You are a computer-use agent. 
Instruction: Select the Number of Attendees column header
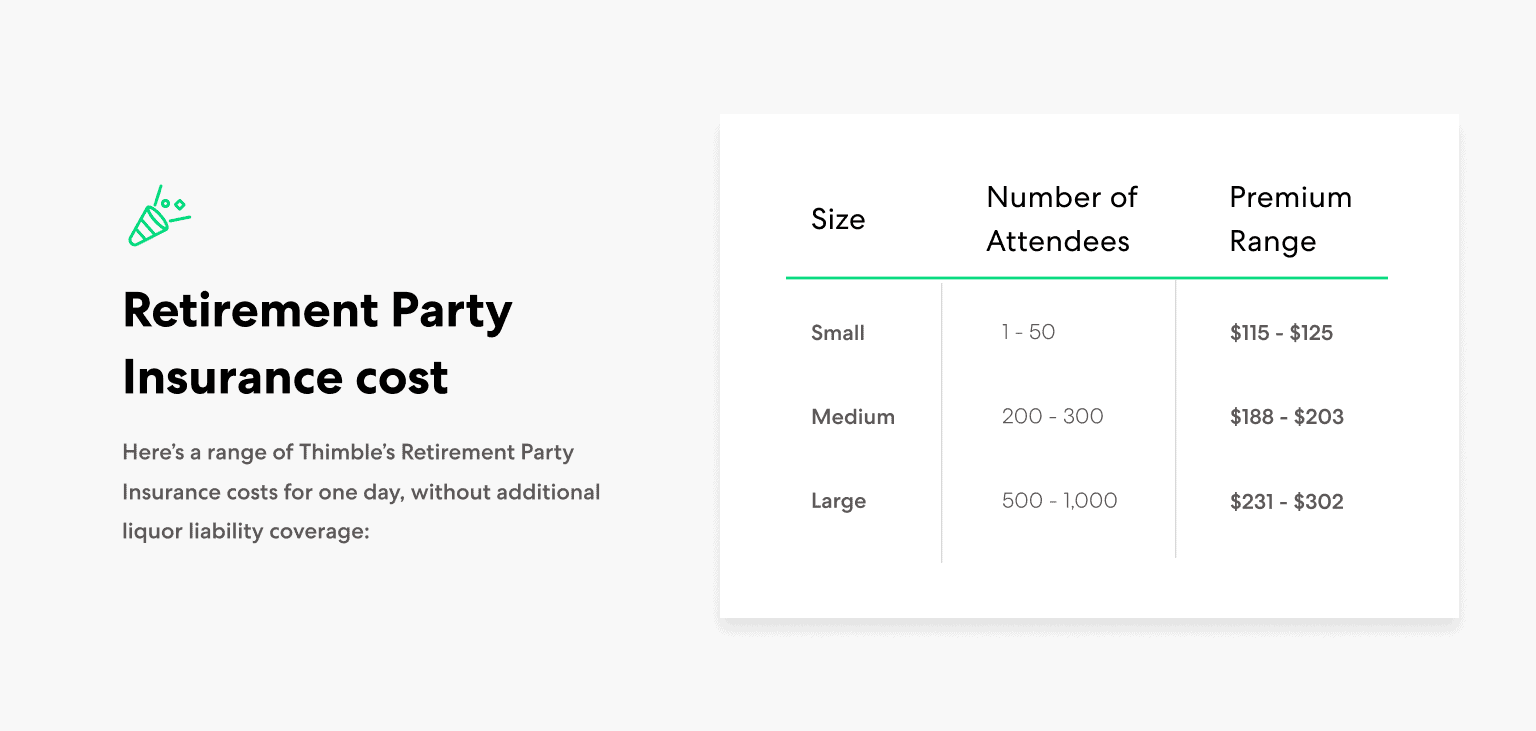click(x=1061, y=219)
